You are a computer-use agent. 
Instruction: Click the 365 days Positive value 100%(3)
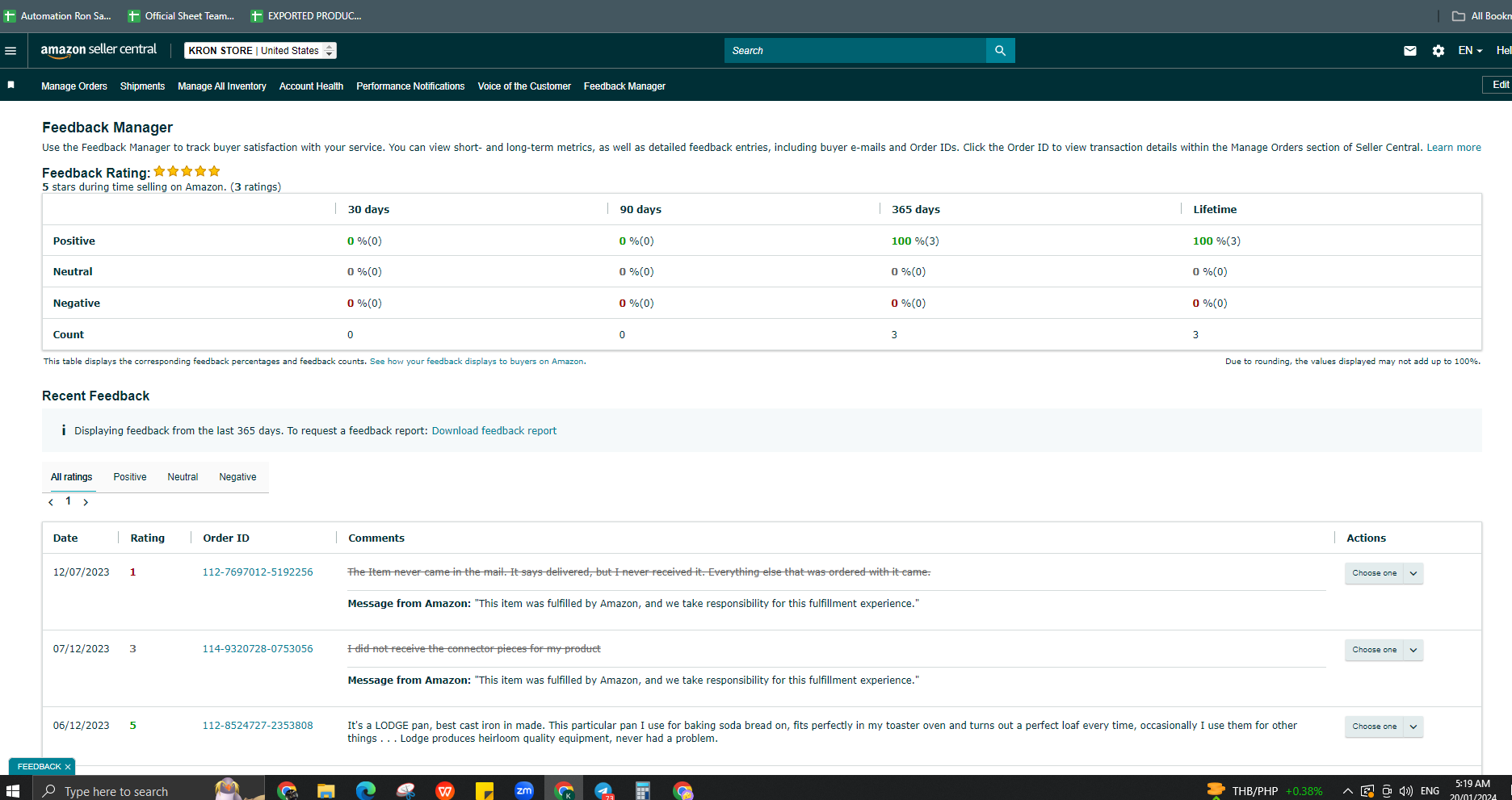[x=915, y=241]
